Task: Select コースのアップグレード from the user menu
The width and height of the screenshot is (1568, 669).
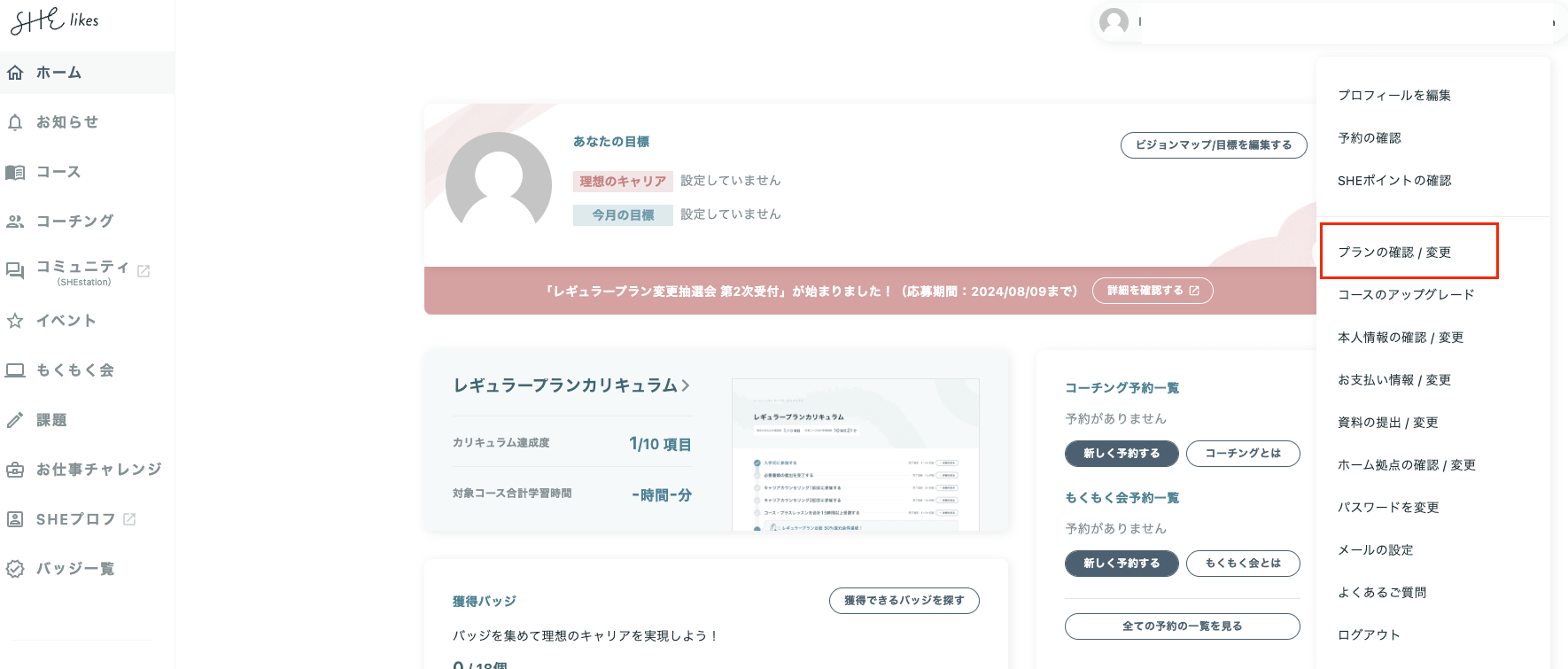Action: tap(1406, 295)
